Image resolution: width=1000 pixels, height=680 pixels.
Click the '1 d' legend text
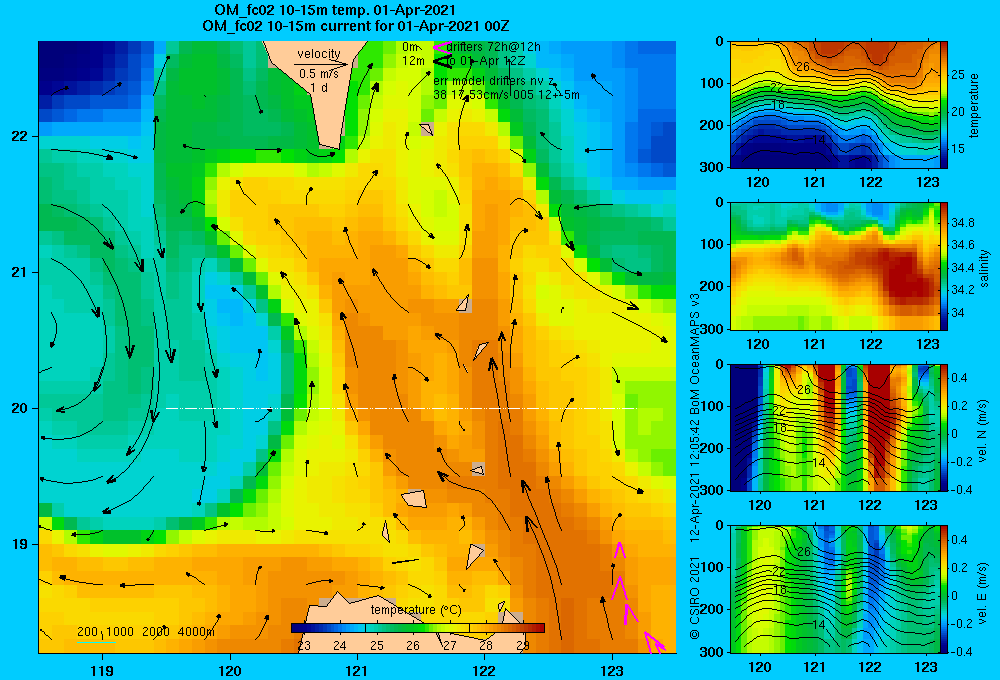pos(319,87)
